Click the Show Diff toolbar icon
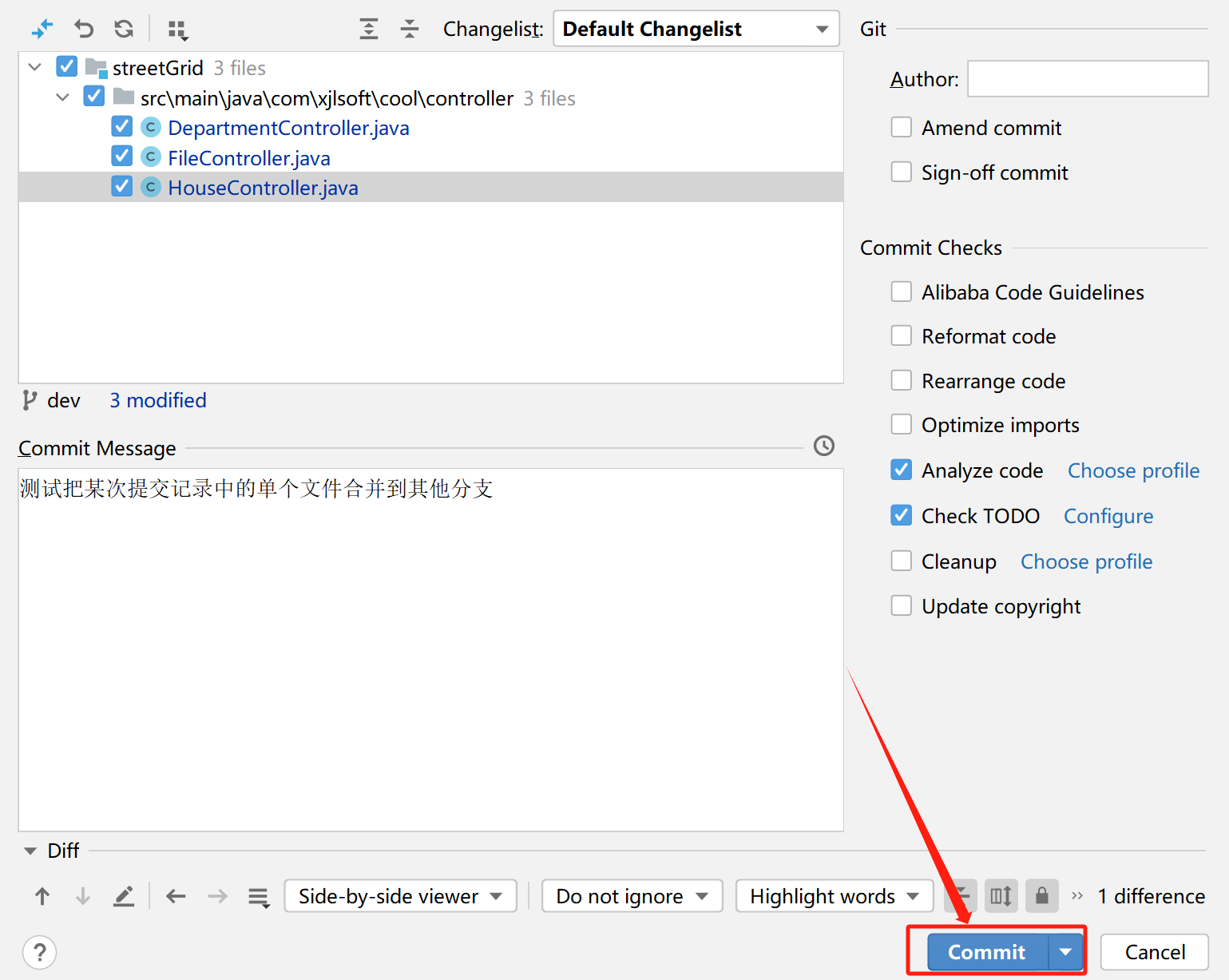1229x980 pixels. [x=42, y=28]
